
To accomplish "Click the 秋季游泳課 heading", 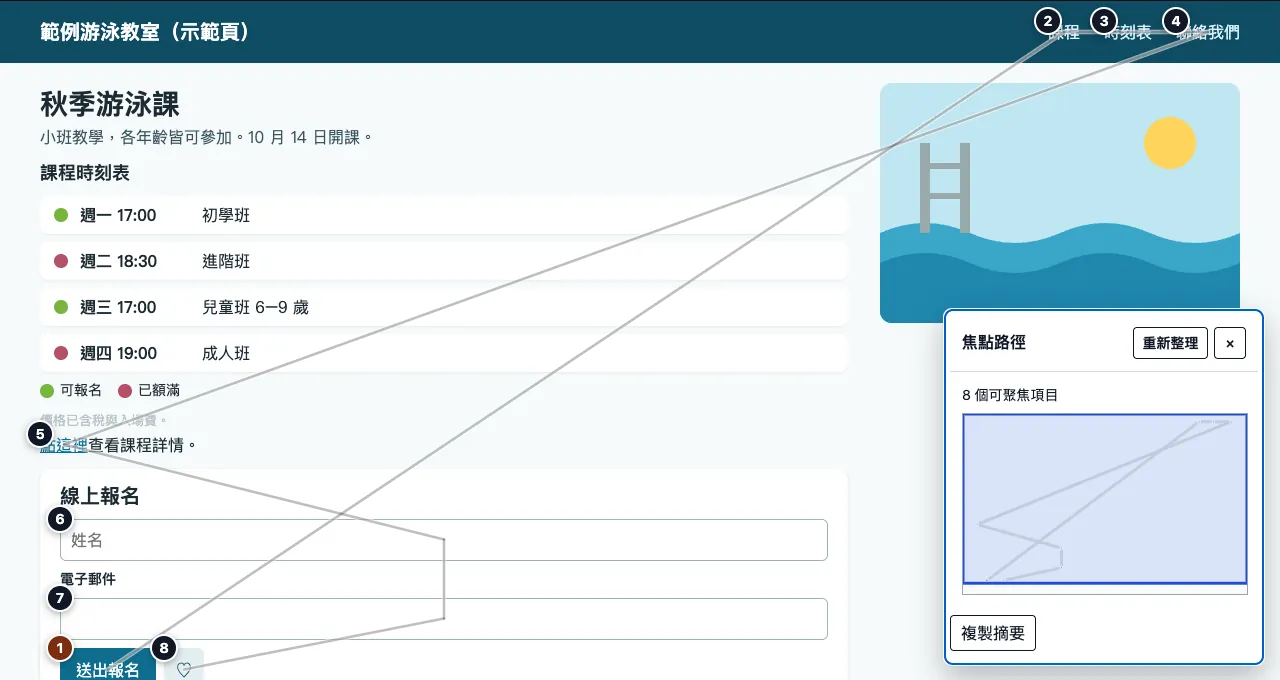I will (x=110, y=104).
